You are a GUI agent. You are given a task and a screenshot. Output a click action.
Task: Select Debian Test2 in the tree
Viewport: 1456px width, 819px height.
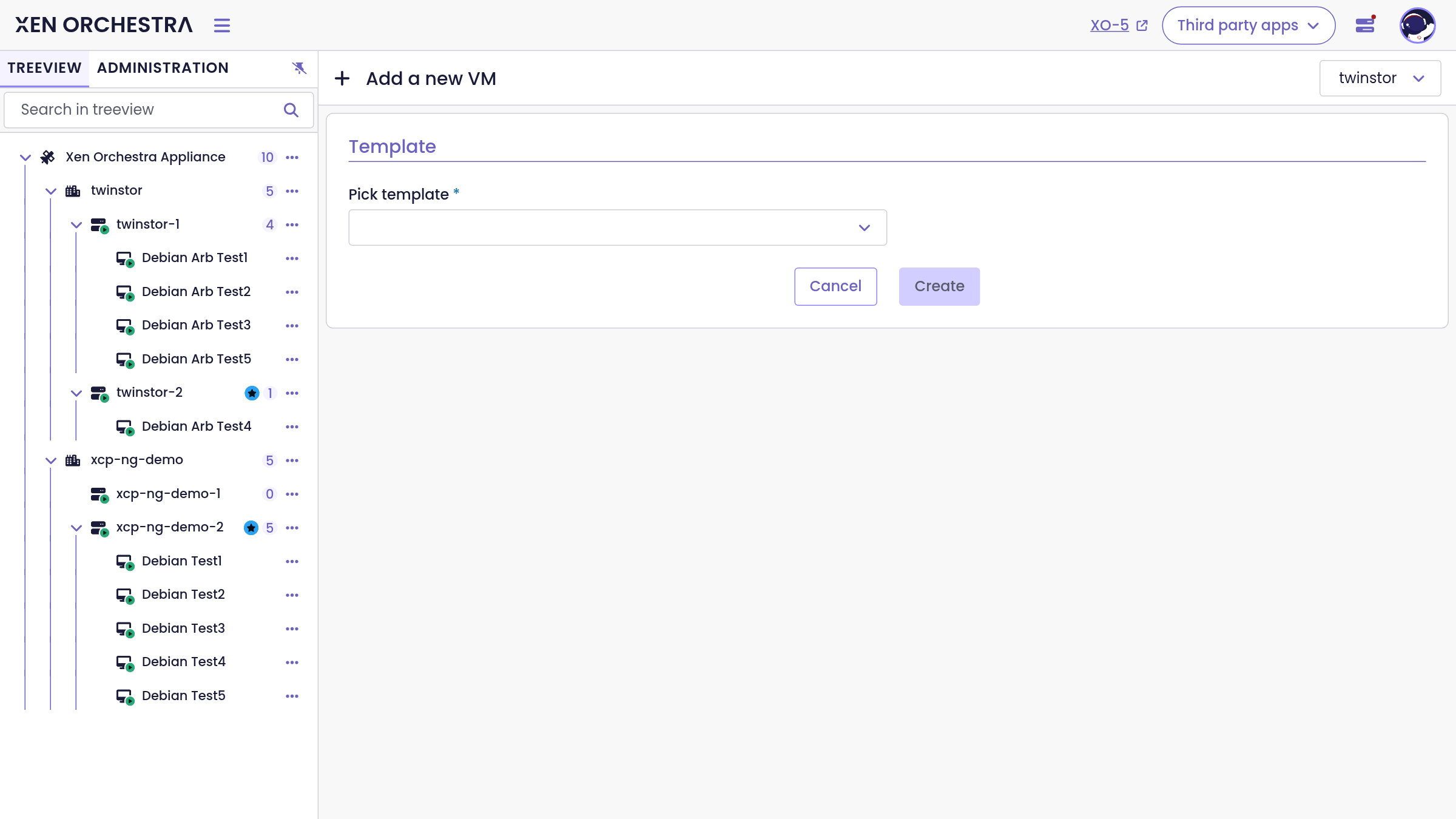coord(183,595)
